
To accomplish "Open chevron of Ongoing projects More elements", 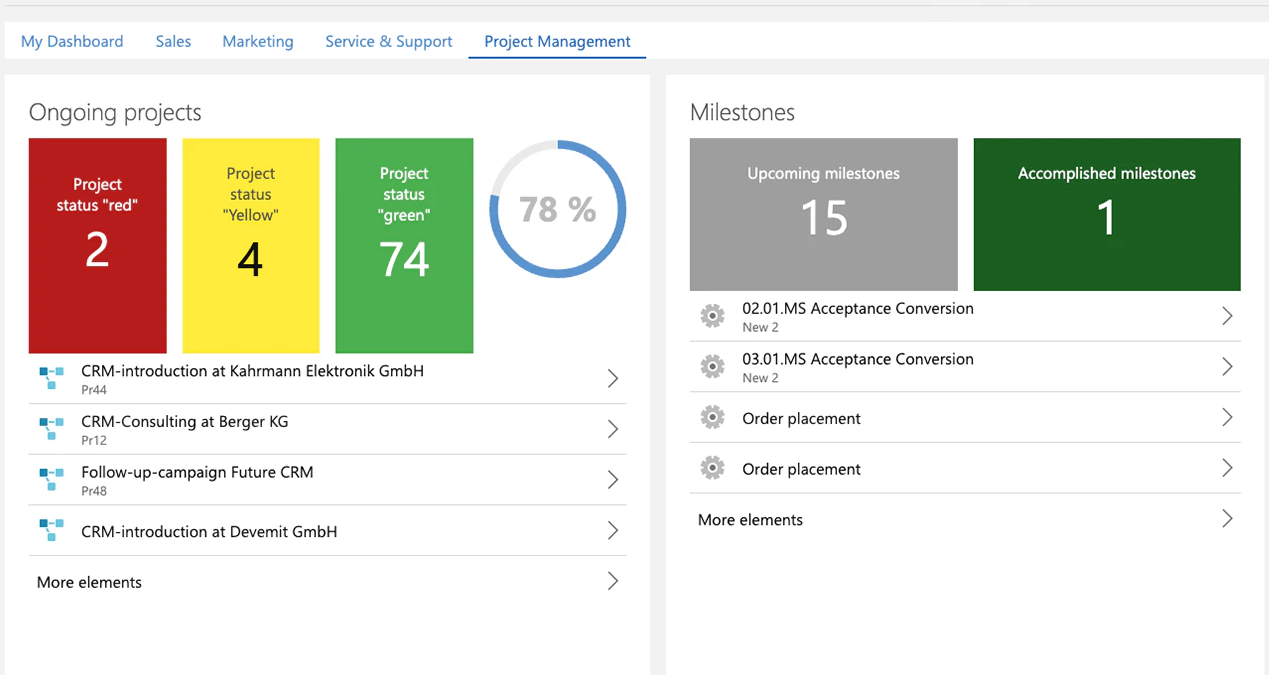I will click(x=613, y=581).
